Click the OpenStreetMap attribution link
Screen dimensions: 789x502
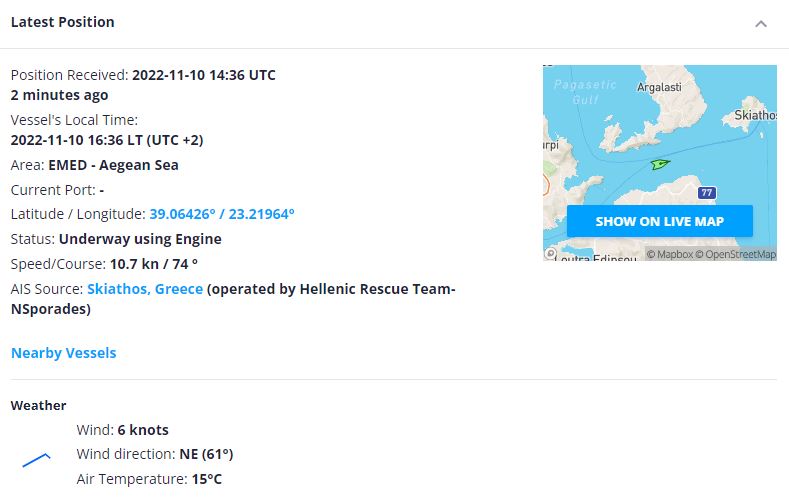741,254
